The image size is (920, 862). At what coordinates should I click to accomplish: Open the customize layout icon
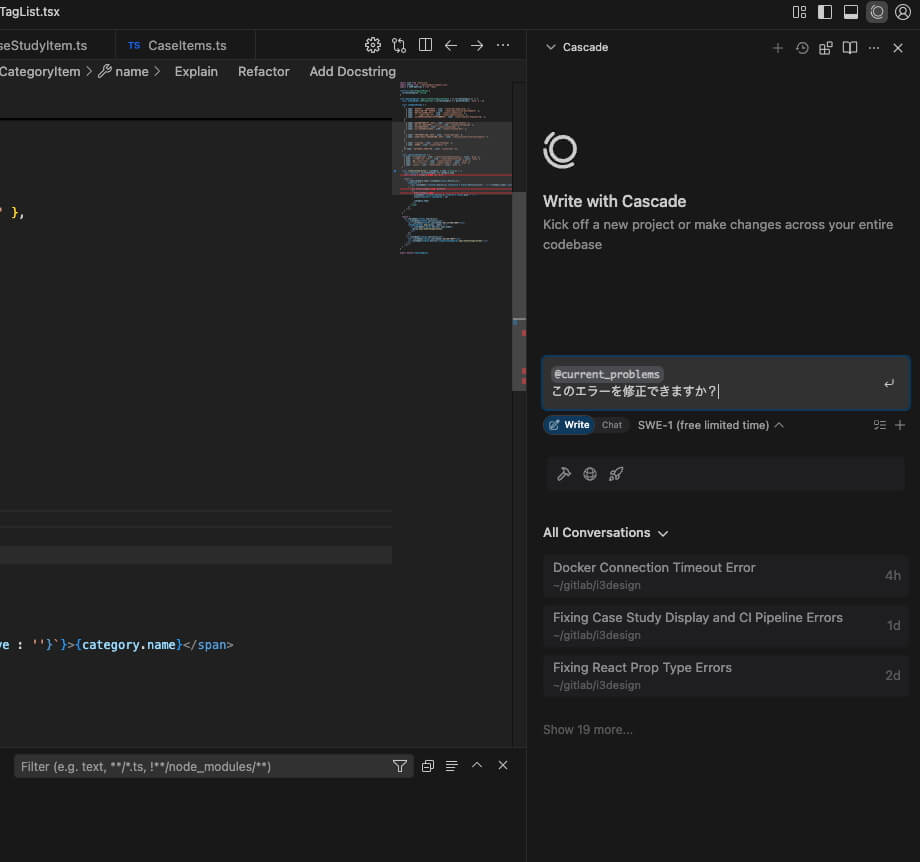click(x=799, y=12)
